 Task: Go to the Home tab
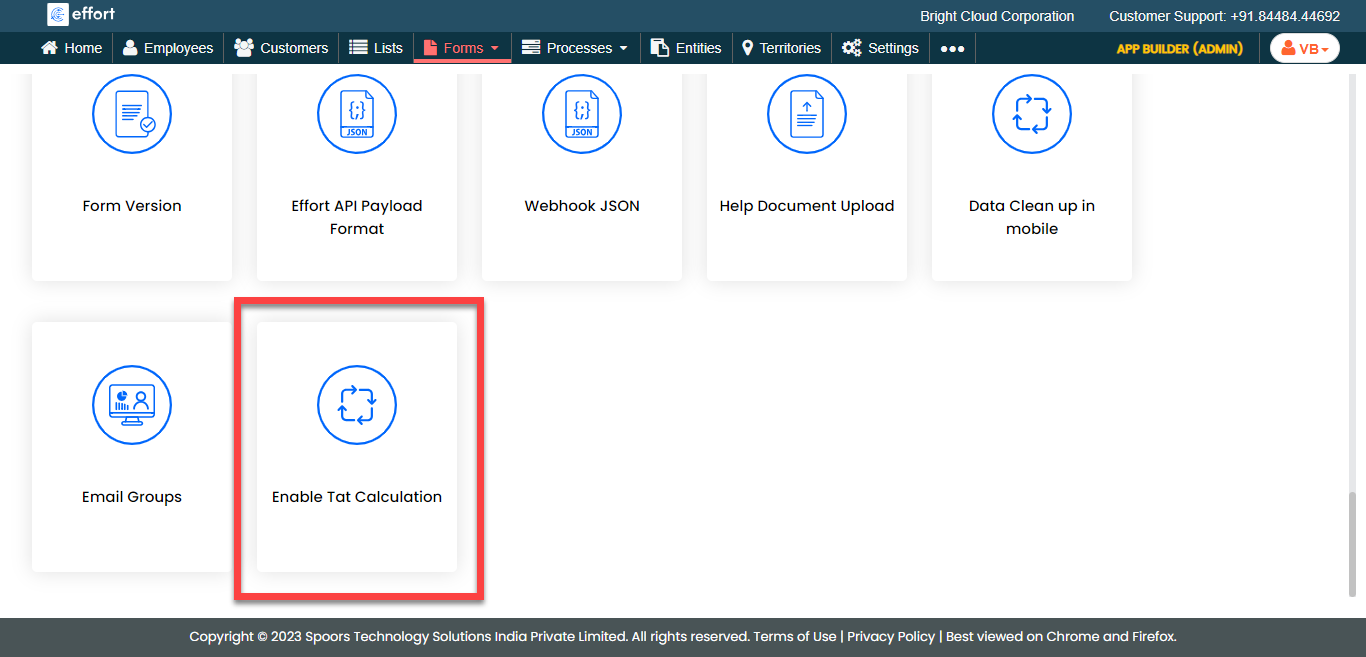point(71,48)
